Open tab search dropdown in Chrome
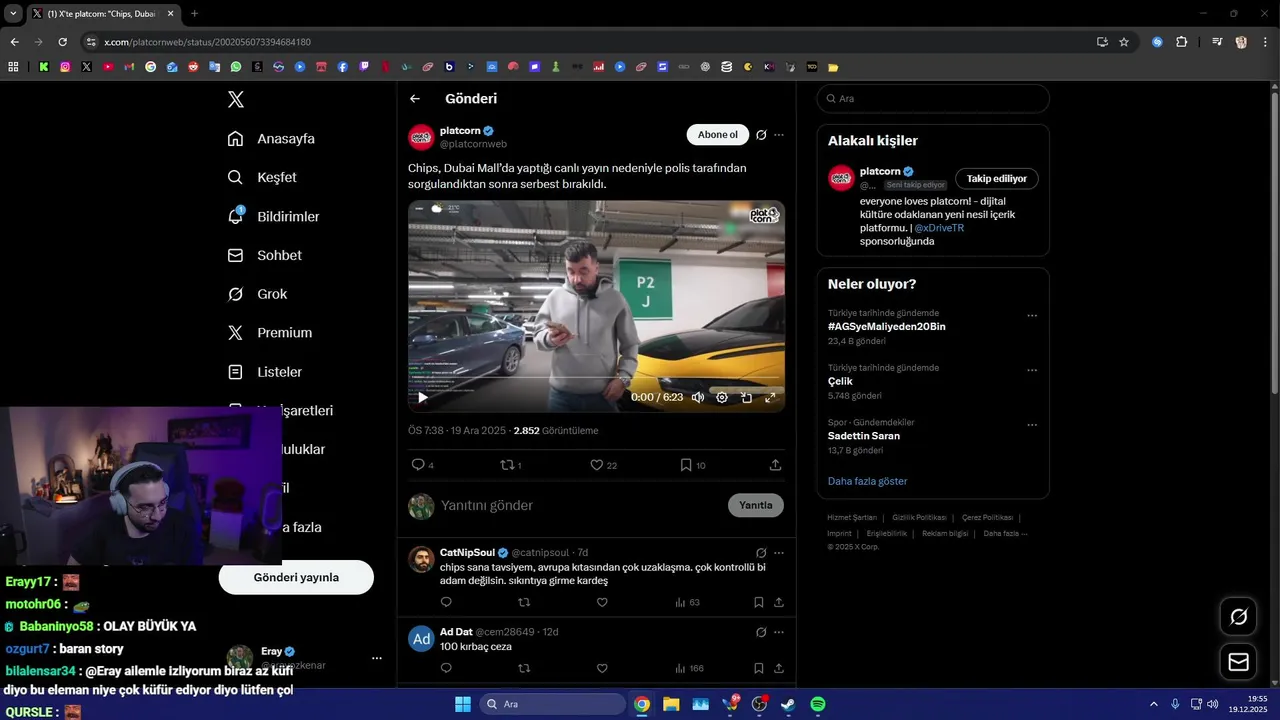The height and width of the screenshot is (720, 1280). [13, 14]
